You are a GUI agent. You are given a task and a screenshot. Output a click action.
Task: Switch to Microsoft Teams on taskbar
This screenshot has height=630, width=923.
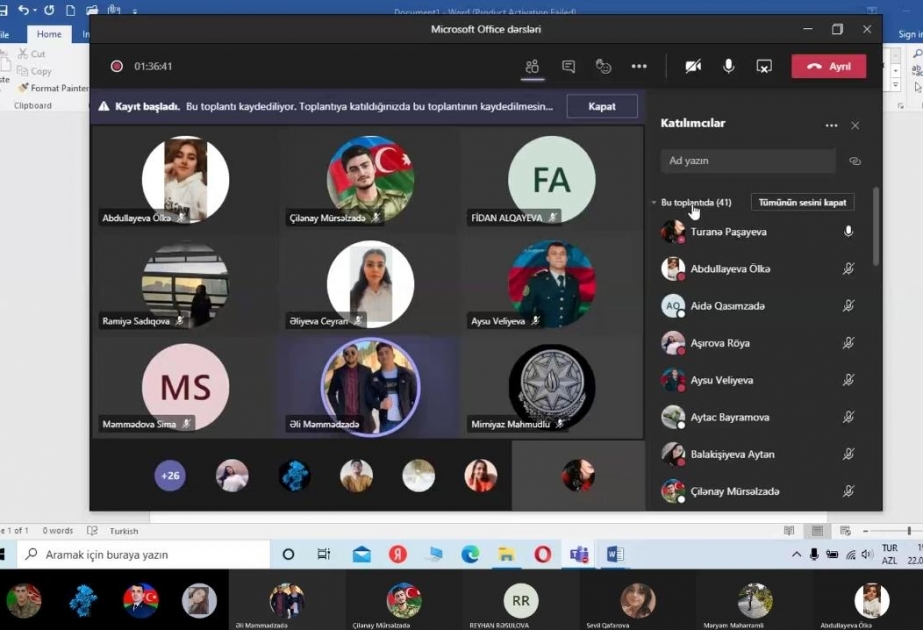[x=579, y=554]
